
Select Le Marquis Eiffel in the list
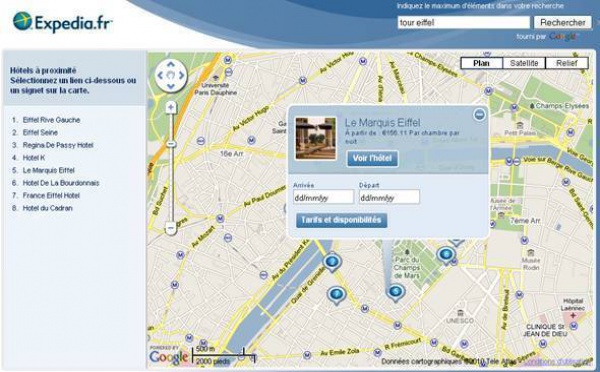[x=49, y=170]
